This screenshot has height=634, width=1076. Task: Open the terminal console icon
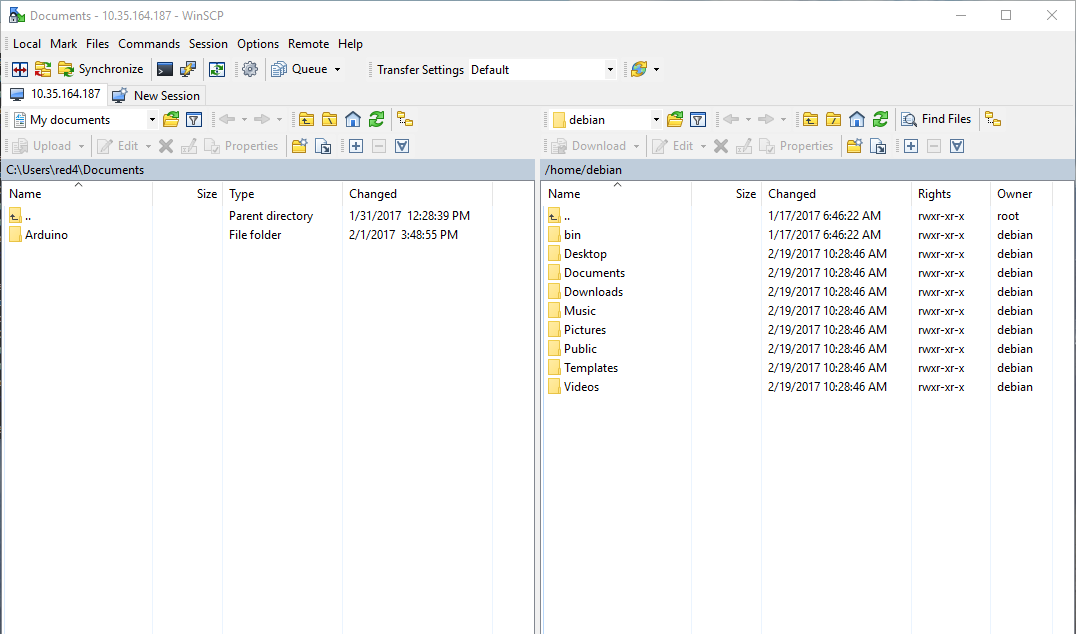click(x=165, y=69)
